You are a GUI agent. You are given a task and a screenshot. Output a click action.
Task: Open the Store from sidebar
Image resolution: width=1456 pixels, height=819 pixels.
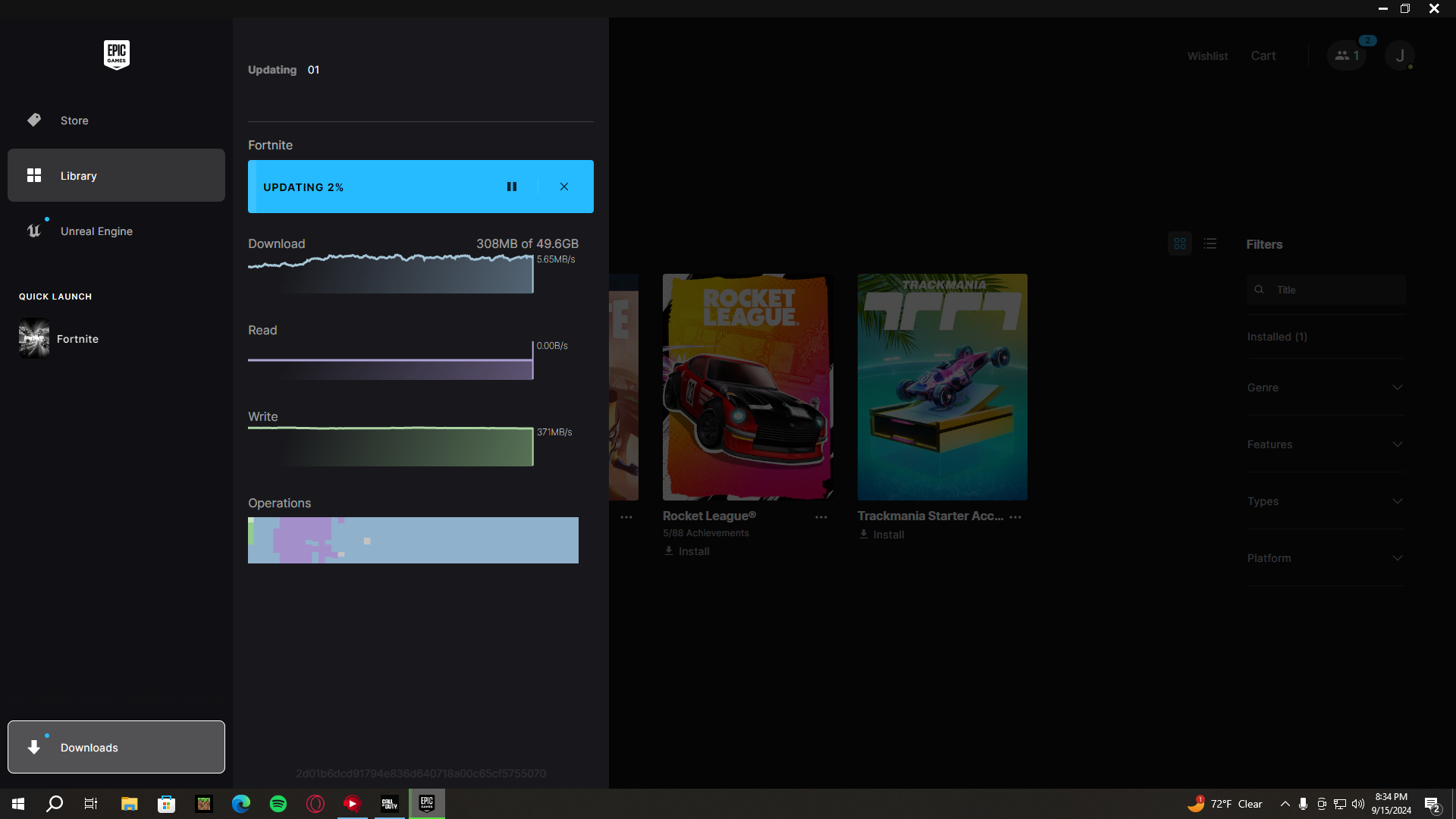coord(74,121)
